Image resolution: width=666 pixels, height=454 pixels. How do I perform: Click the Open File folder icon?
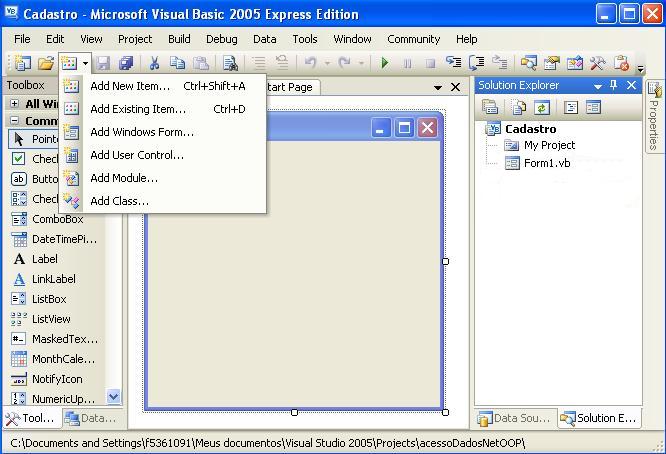point(45,63)
